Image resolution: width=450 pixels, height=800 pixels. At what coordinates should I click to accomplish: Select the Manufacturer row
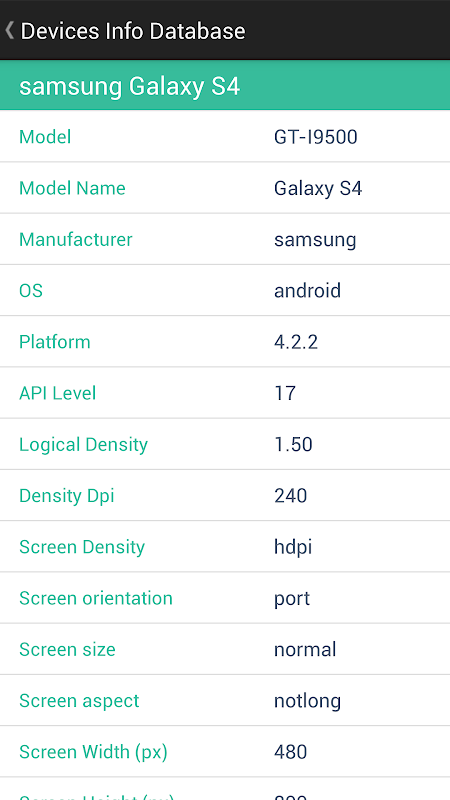(225, 239)
